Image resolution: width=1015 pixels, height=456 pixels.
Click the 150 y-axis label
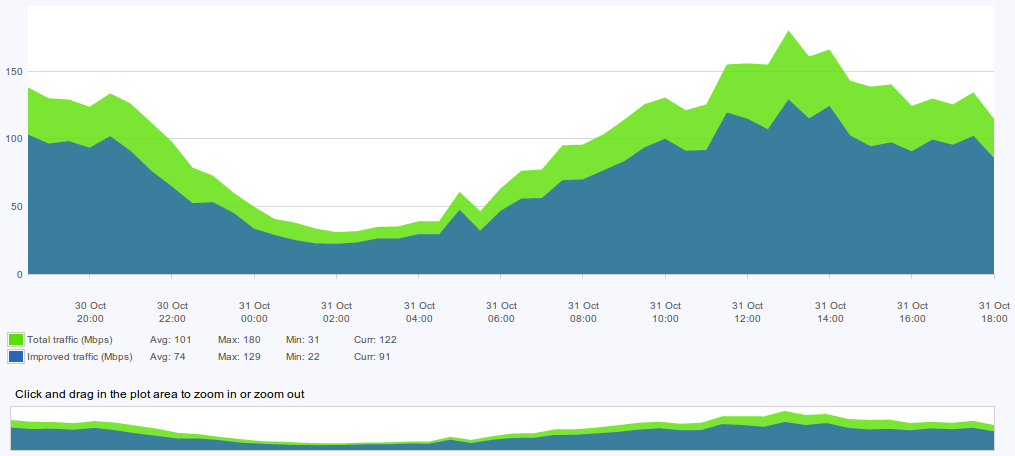click(x=15, y=71)
